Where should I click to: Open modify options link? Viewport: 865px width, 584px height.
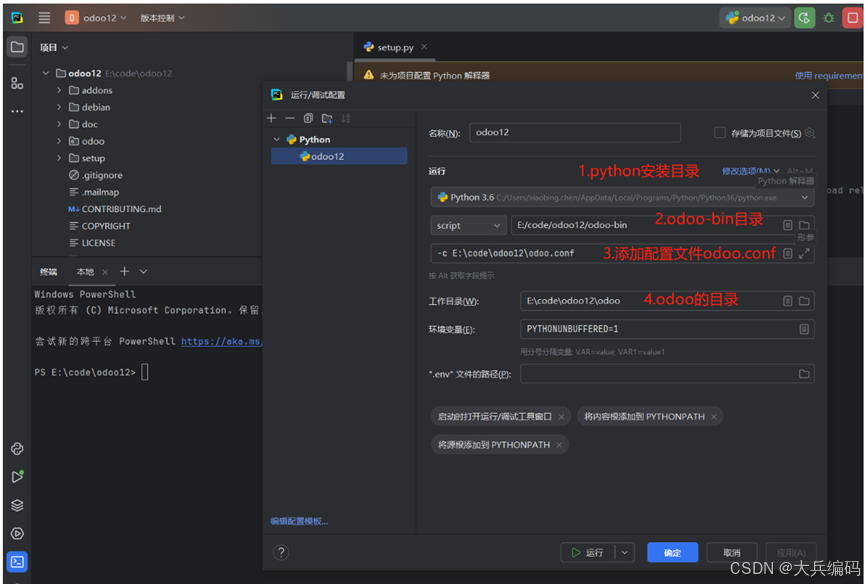[751, 171]
